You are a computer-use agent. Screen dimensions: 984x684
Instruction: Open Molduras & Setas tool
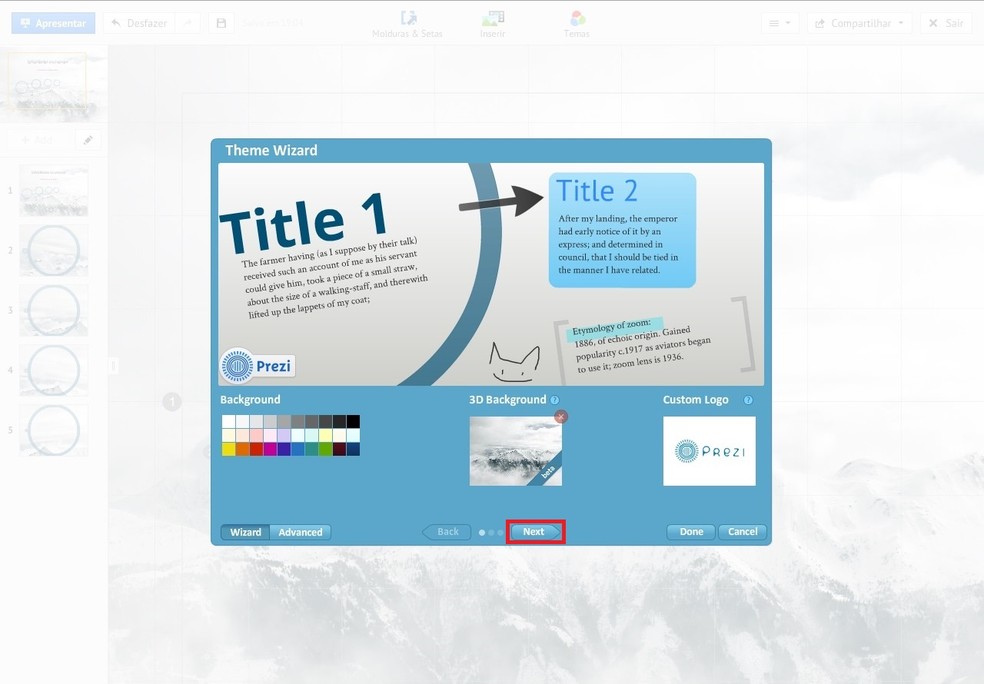pyautogui.click(x=408, y=24)
